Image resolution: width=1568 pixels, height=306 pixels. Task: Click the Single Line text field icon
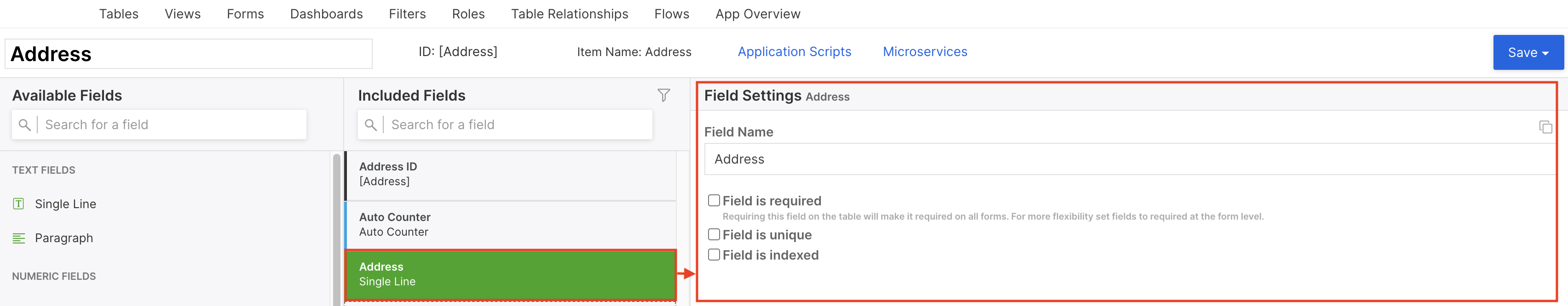(x=19, y=204)
